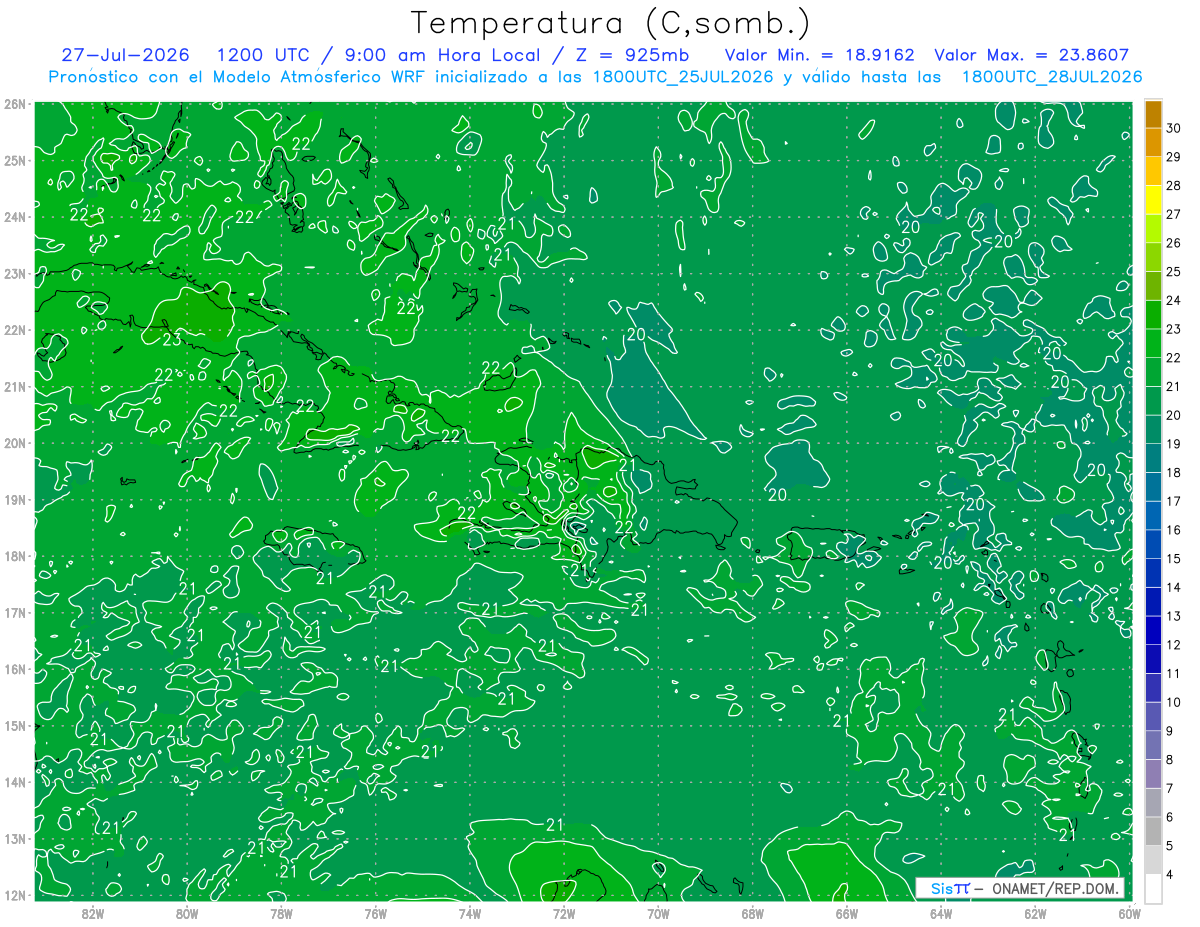The width and height of the screenshot is (1200, 927).
Task: Click the "62W" longitude axis label
Action: tap(1035, 912)
